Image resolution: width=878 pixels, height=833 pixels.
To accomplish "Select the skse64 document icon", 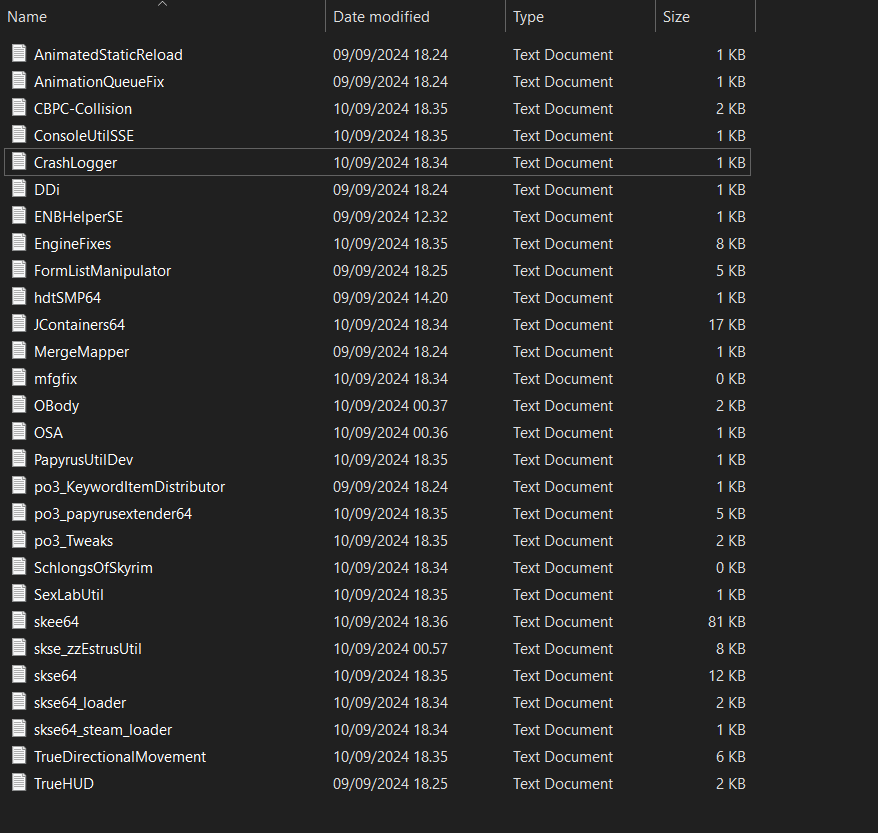I will click(x=19, y=675).
